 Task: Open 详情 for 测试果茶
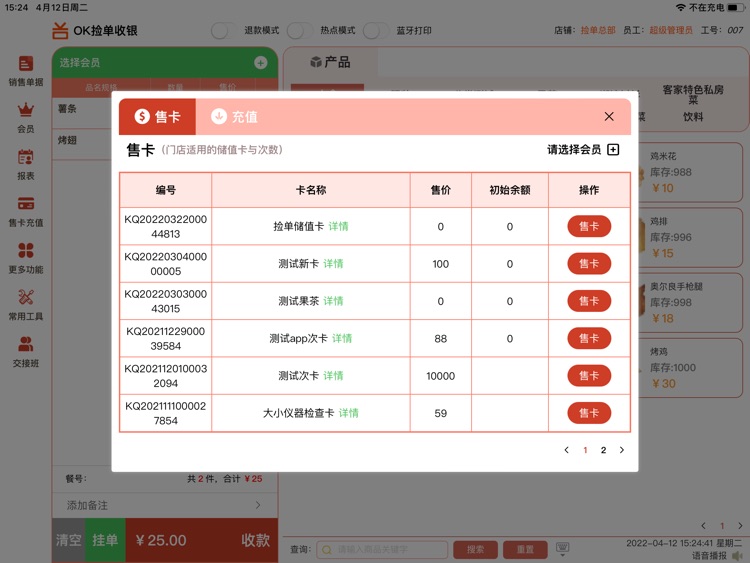click(333, 301)
